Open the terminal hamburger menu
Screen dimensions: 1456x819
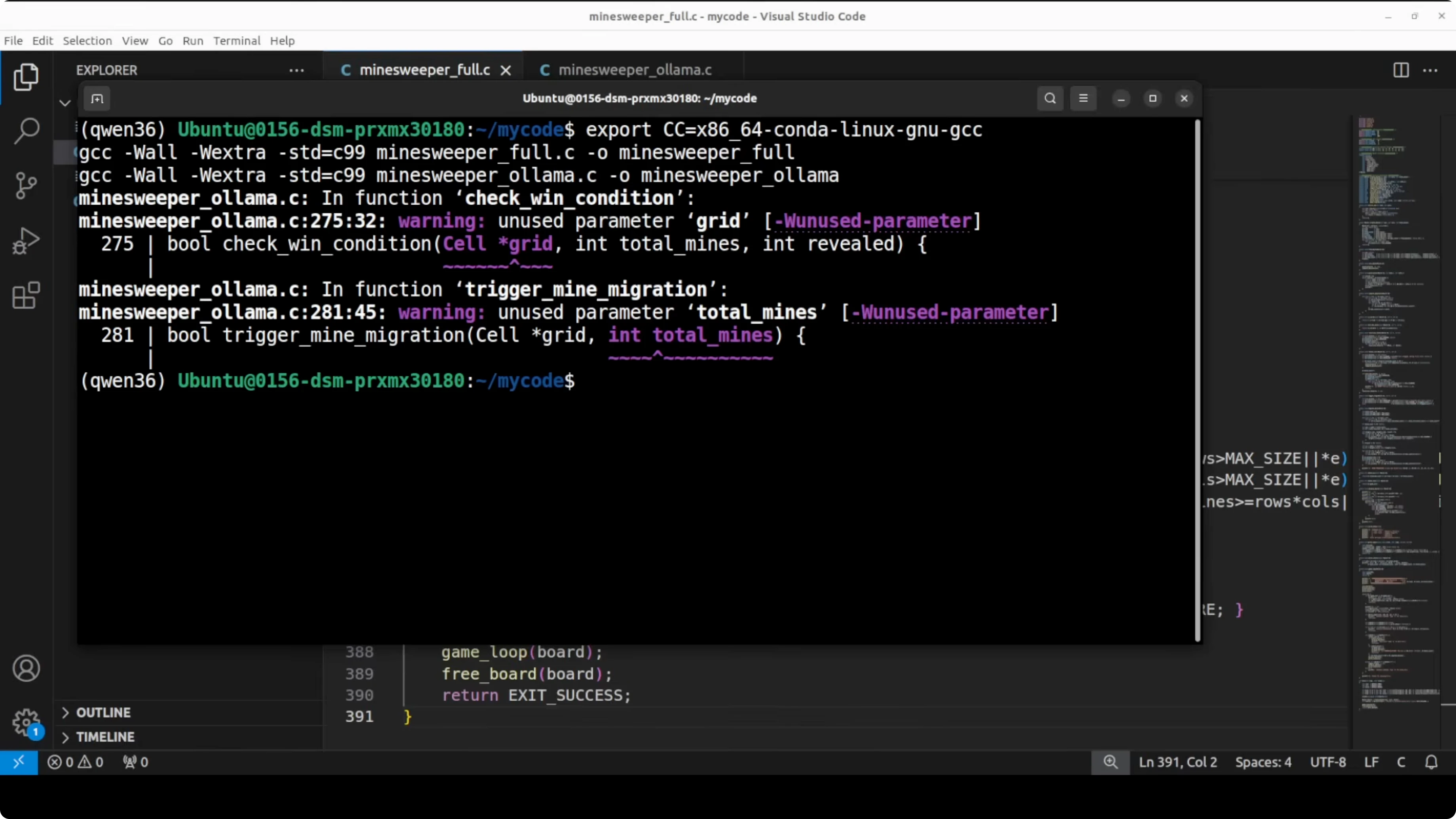[x=1083, y=99]
